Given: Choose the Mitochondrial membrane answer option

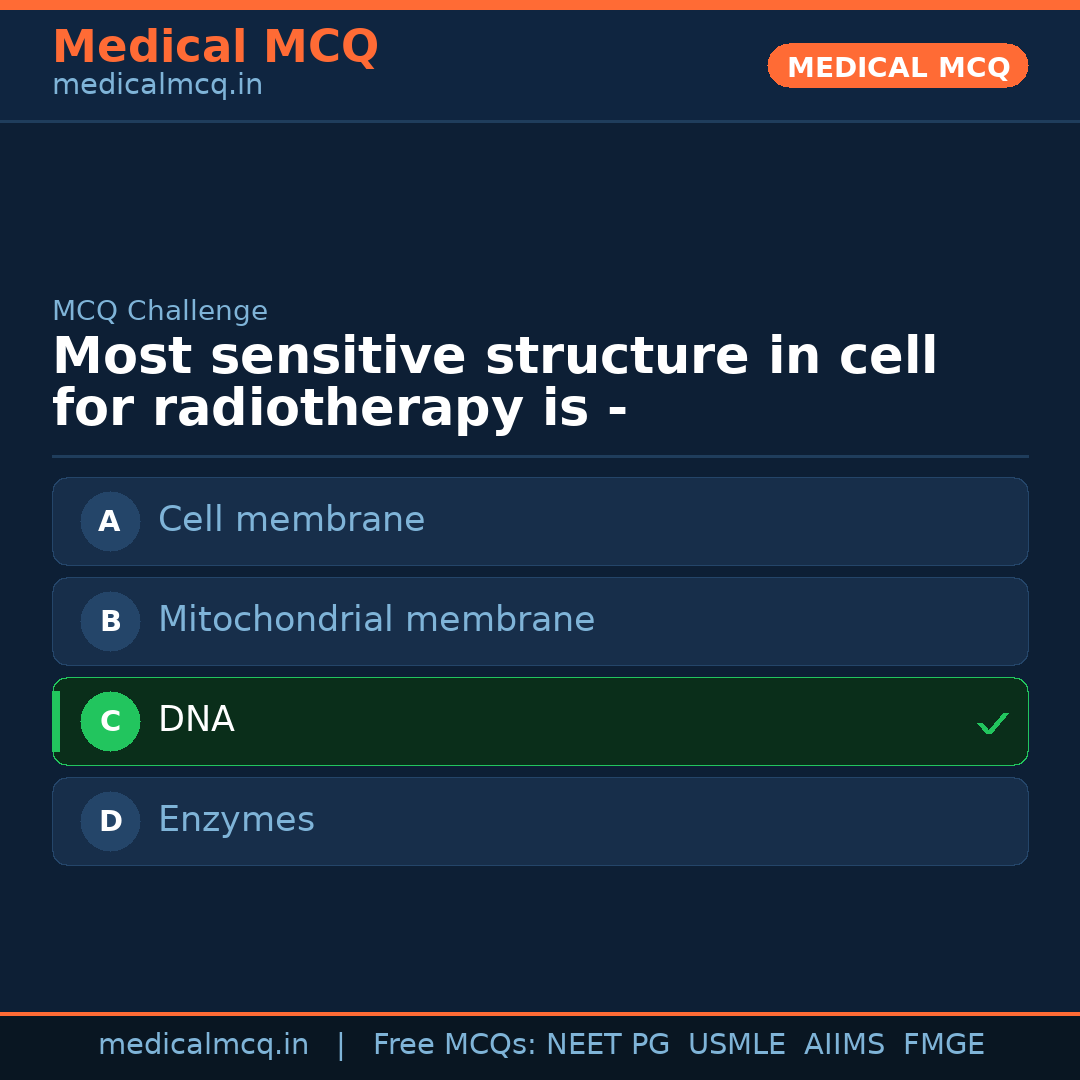Looking at the screenshot, I should [540, 621].
